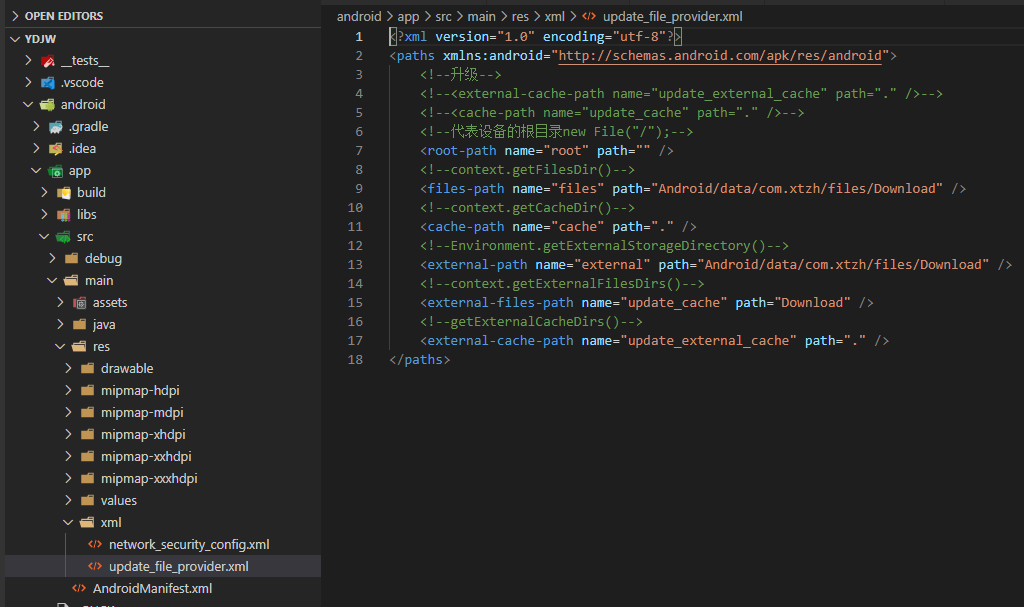Image resolution: width=1024 pixels, height=607 pixels.
Task: Expand the drawable folder chevron
Action: coord(69,368)
